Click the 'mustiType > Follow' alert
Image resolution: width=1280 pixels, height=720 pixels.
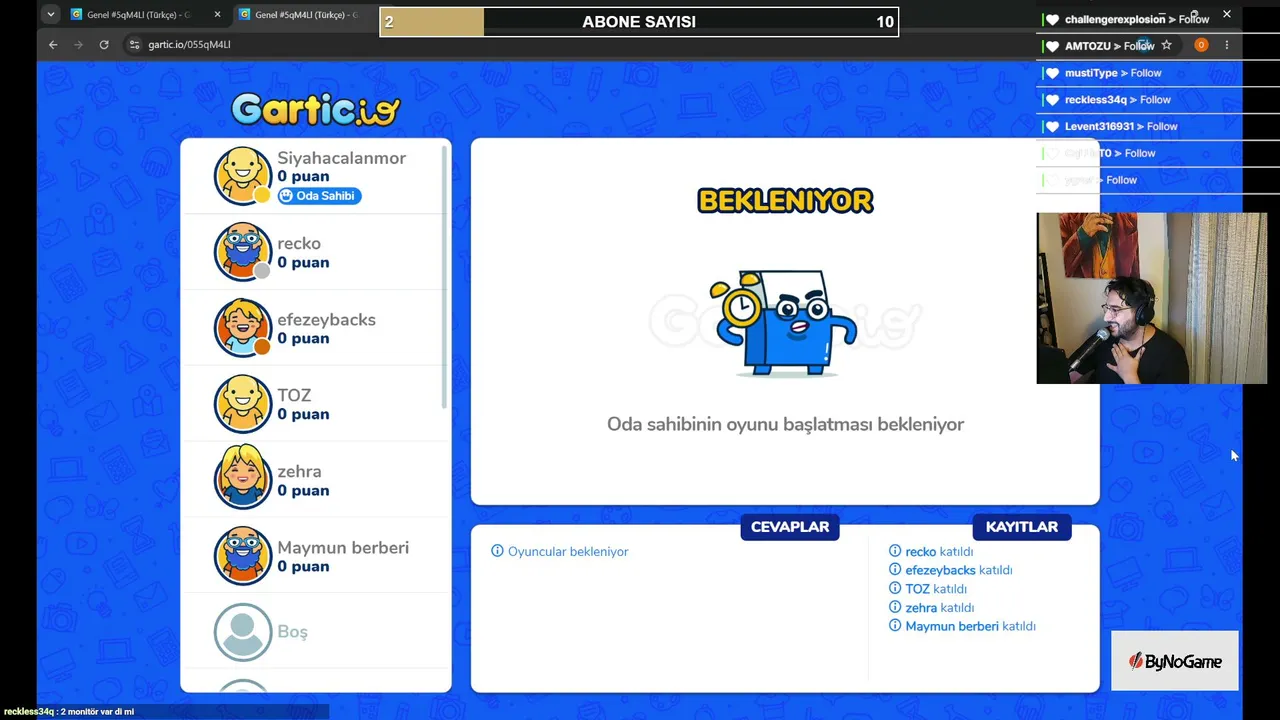1113,73
